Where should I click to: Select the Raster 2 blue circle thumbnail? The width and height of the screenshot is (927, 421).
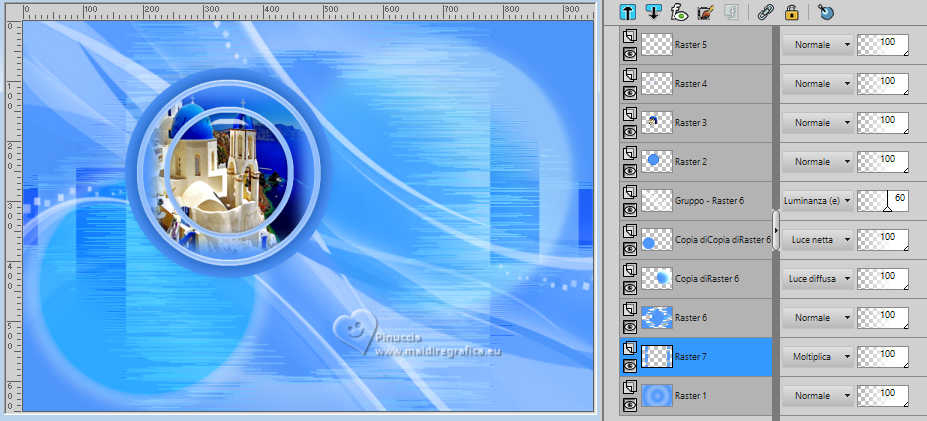(657, 161)
